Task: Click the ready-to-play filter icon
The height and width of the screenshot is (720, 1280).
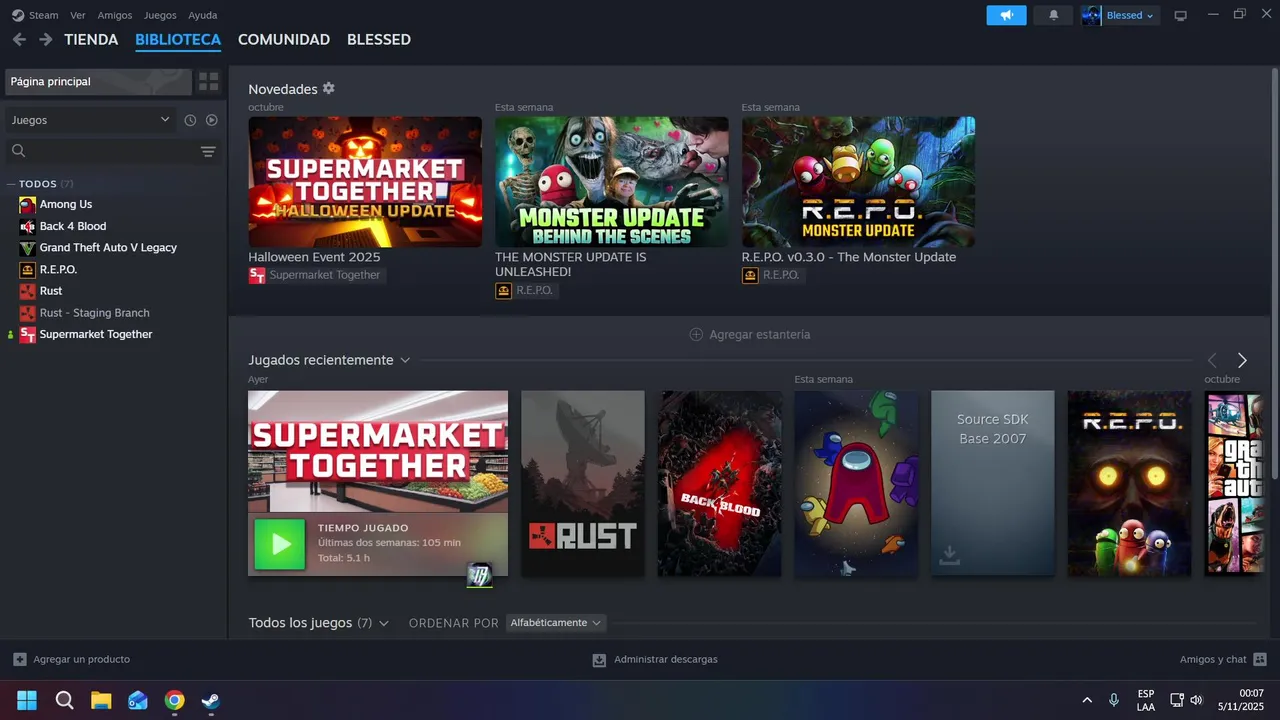Action: click(211, 120)
